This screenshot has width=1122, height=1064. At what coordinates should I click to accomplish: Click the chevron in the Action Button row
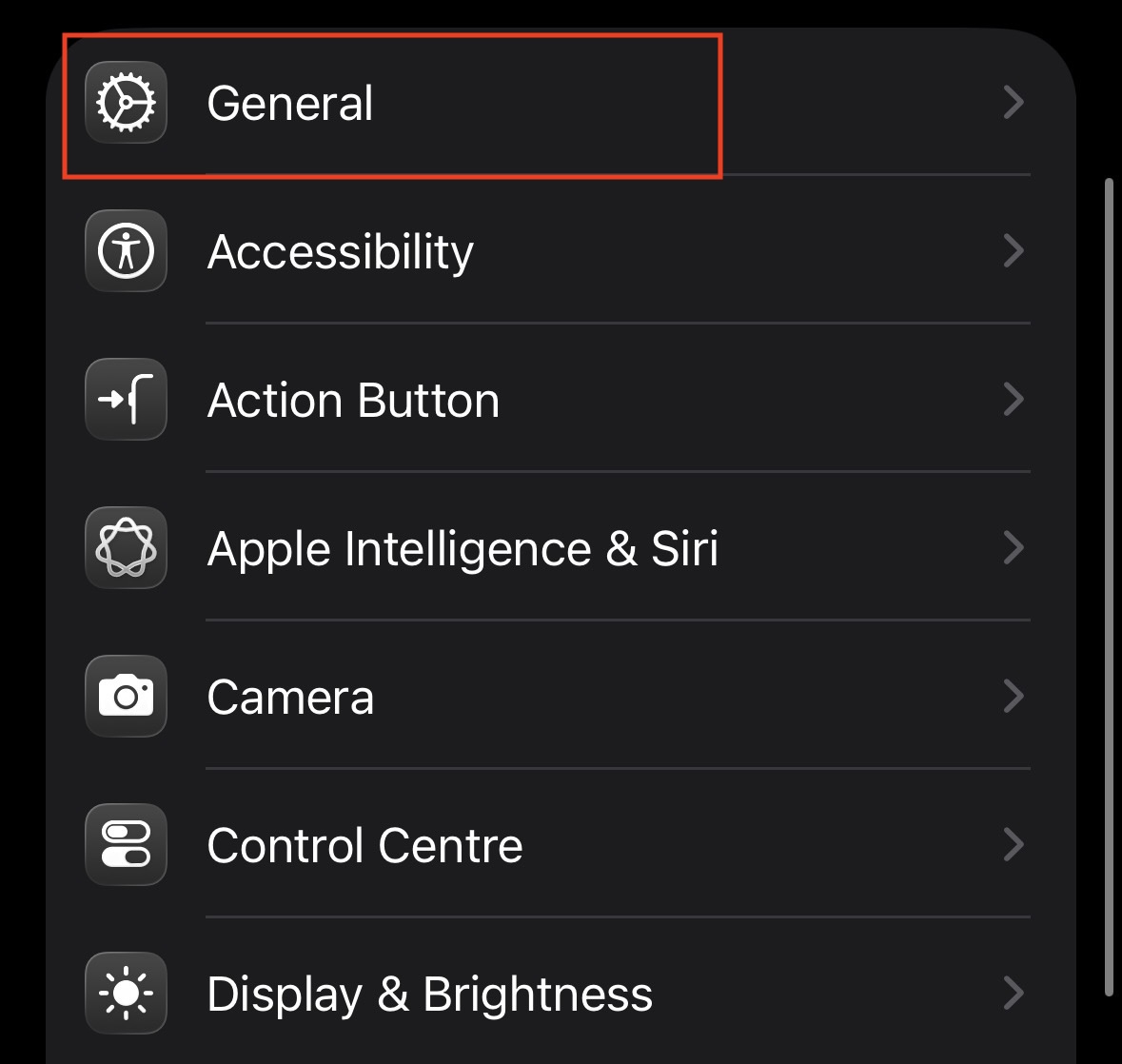point(1014,400)
